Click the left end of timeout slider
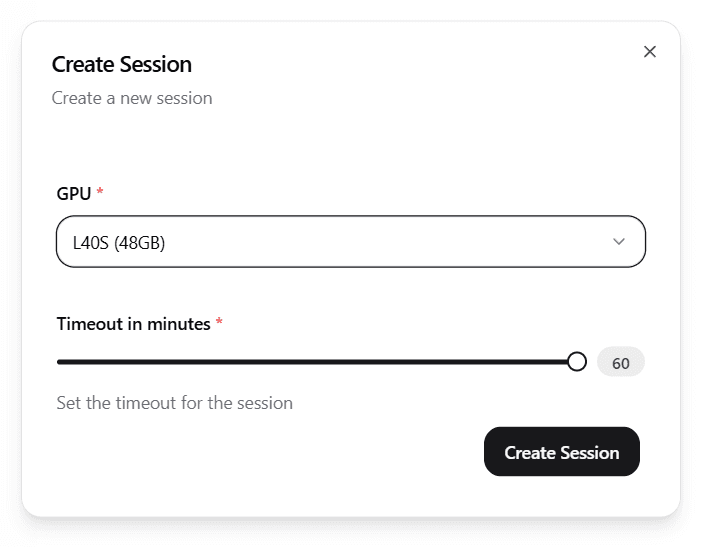Viewport: 716px width, 547px height. tap(59, 362)
